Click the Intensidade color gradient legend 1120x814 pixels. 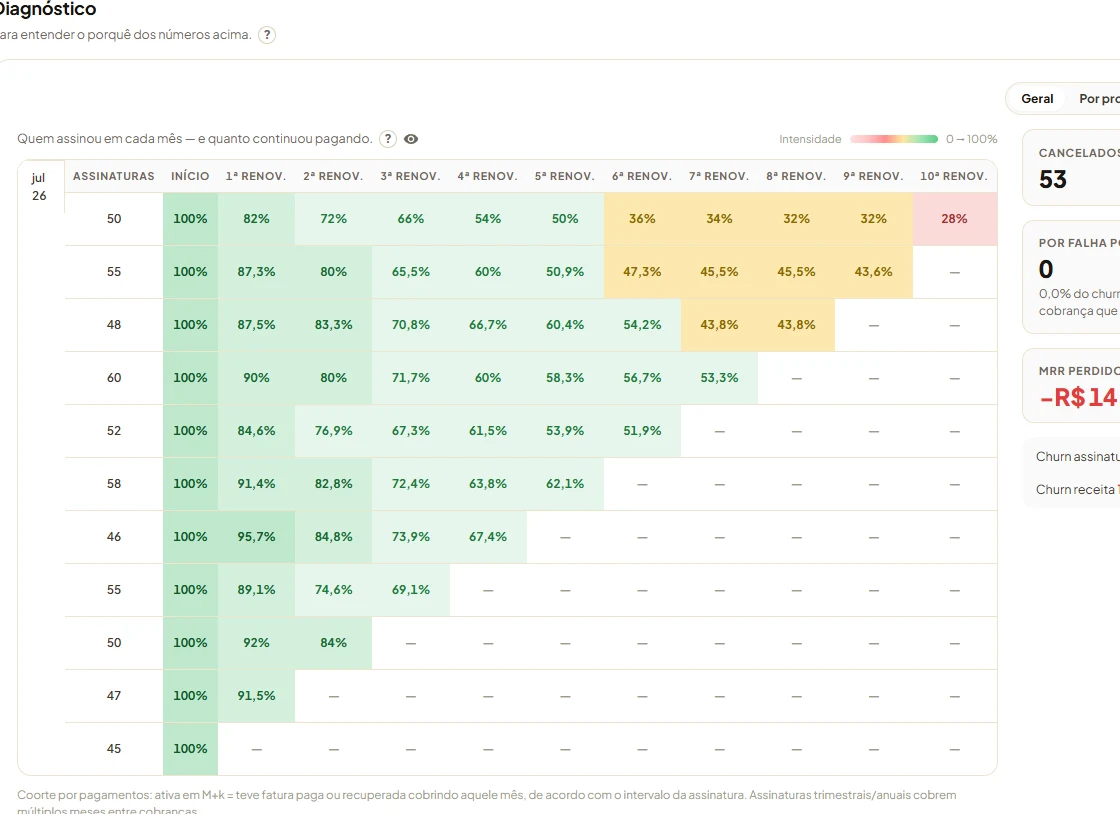[x=894, y=139]
